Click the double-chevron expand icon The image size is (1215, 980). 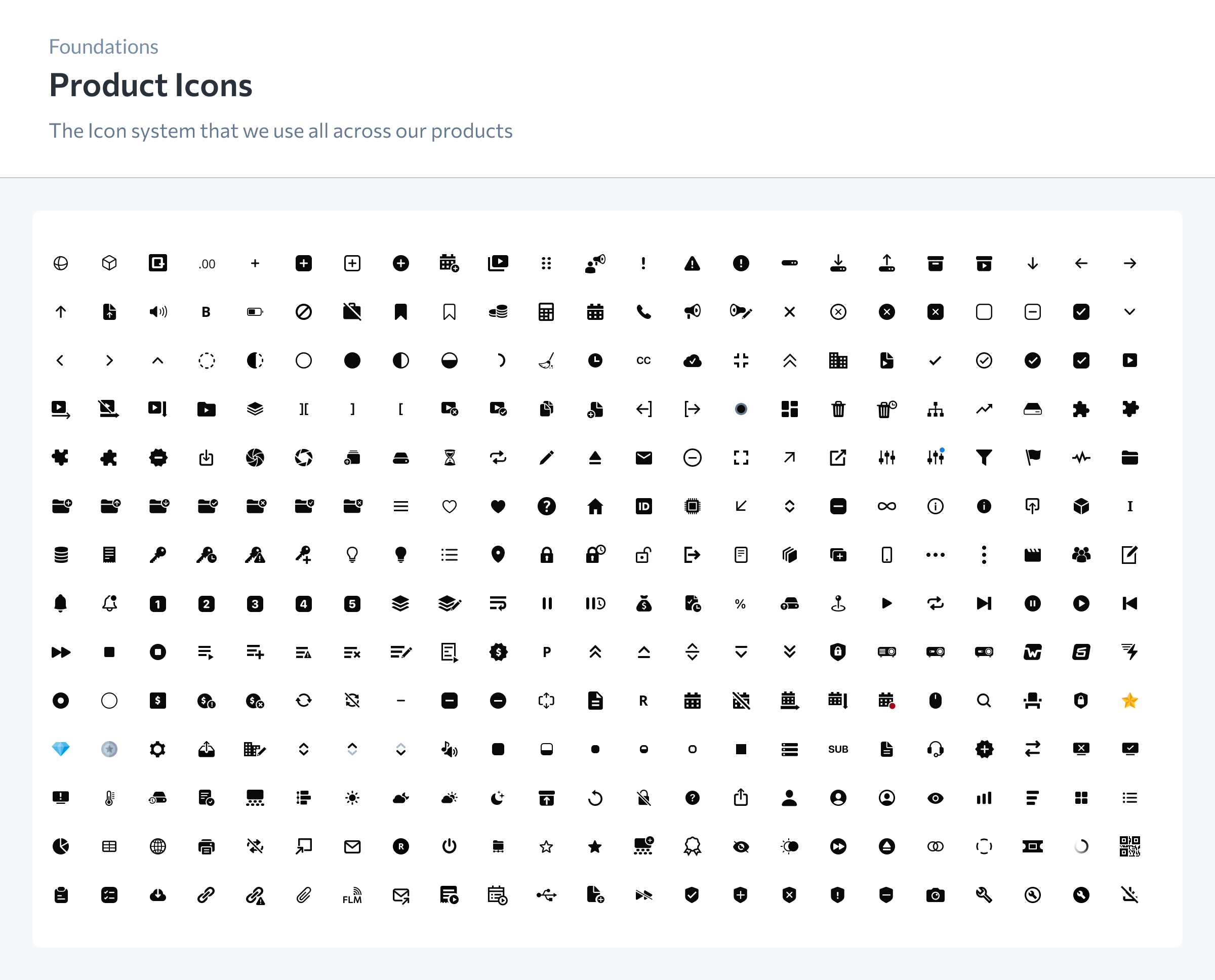[790, 360]
